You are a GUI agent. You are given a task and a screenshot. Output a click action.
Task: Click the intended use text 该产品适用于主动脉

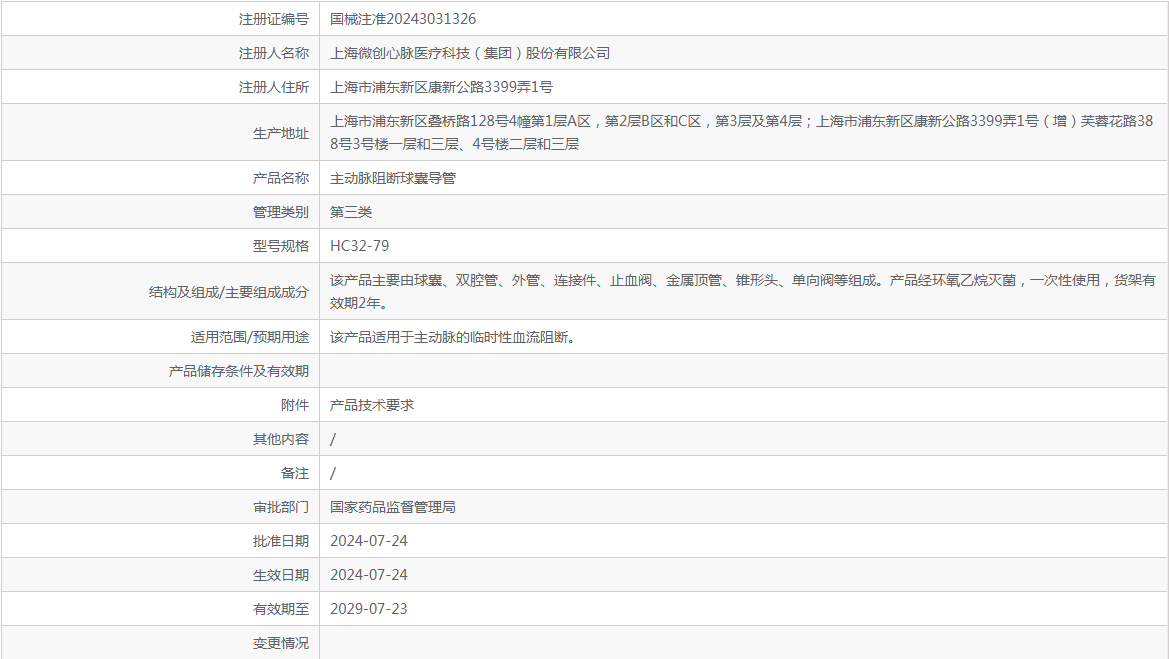452,337
